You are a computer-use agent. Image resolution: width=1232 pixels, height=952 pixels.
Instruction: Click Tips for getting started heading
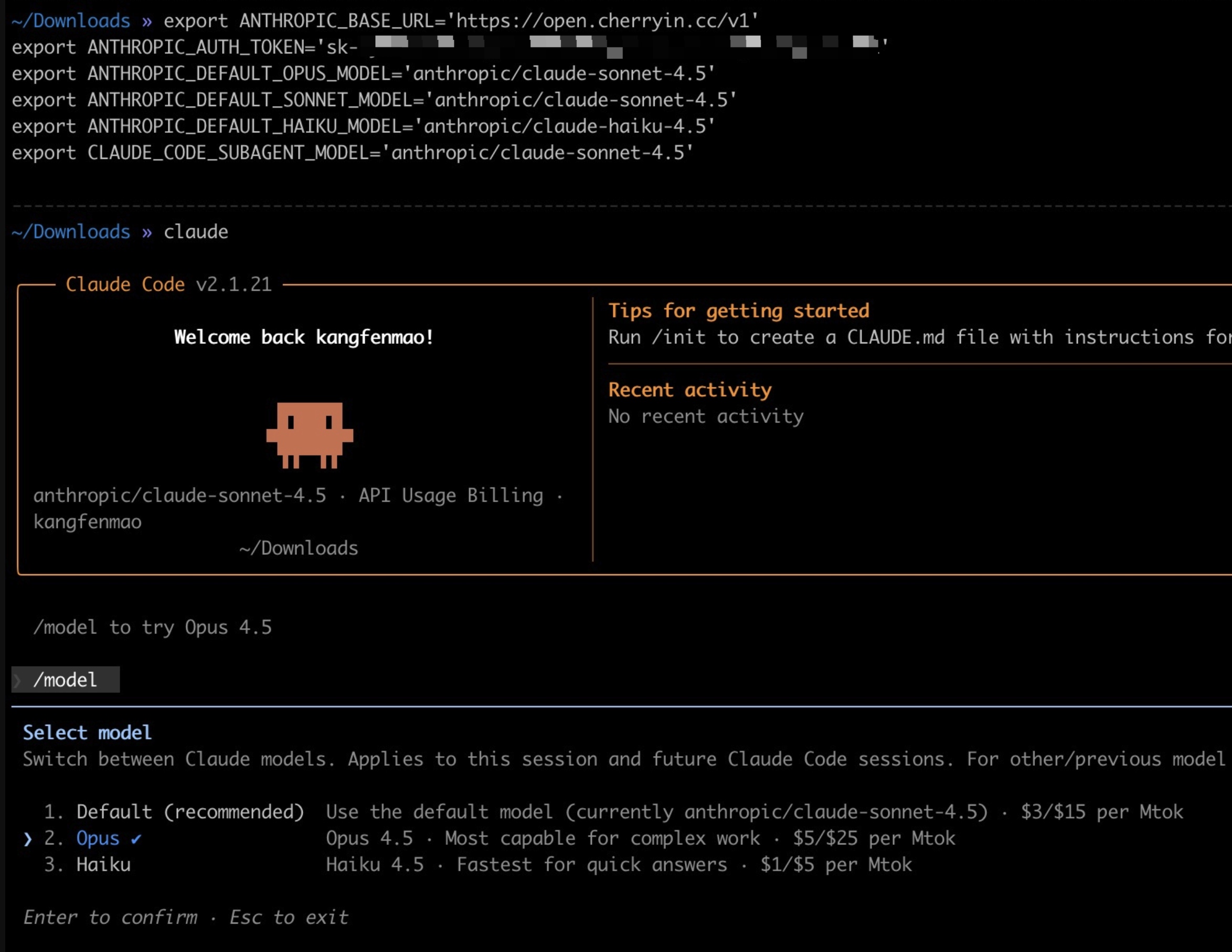(738, 311)
